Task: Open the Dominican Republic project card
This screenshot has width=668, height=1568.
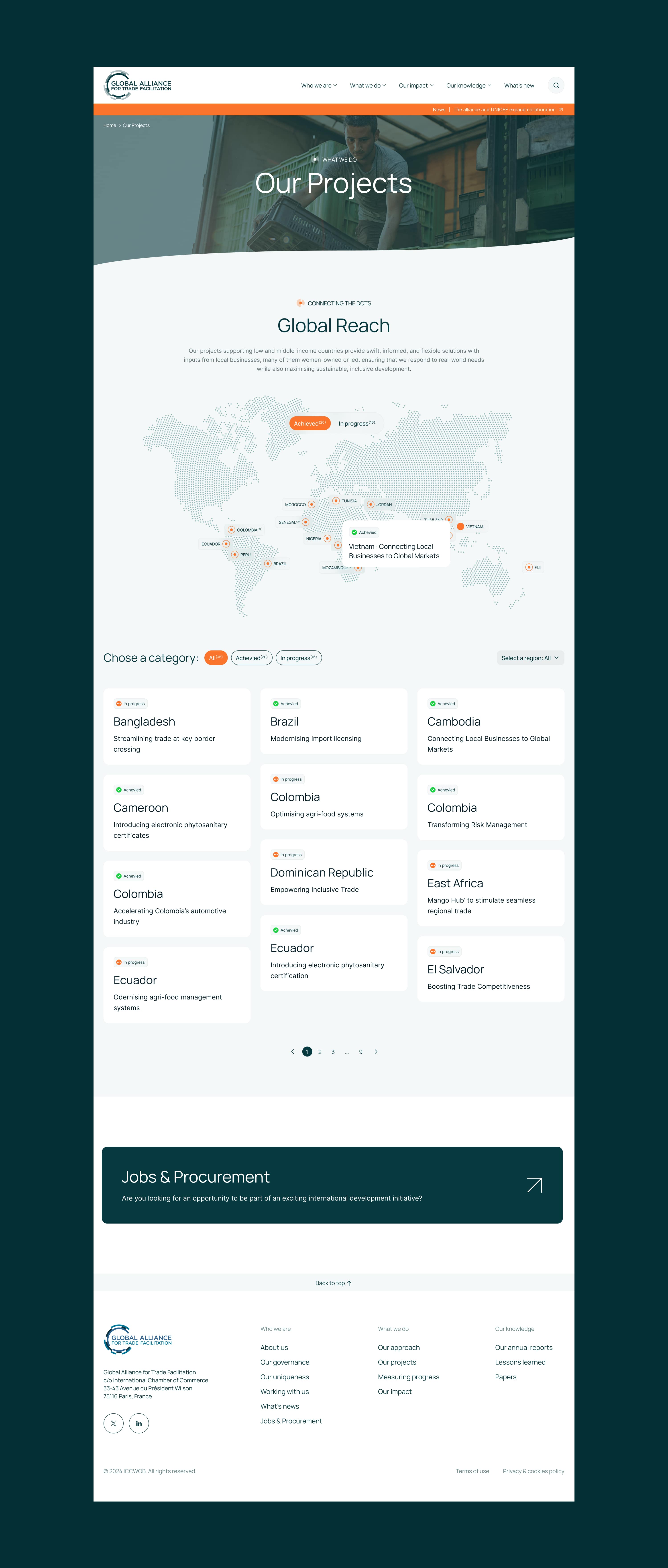Action: click(x=334, y=872)
